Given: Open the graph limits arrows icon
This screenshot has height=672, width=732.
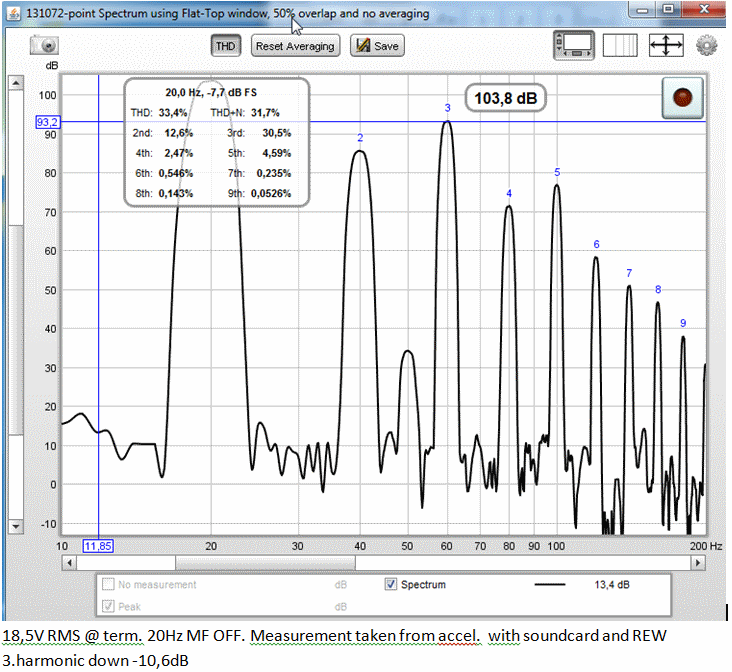Looking at the screenshot, I should click(x=666, y=46).
